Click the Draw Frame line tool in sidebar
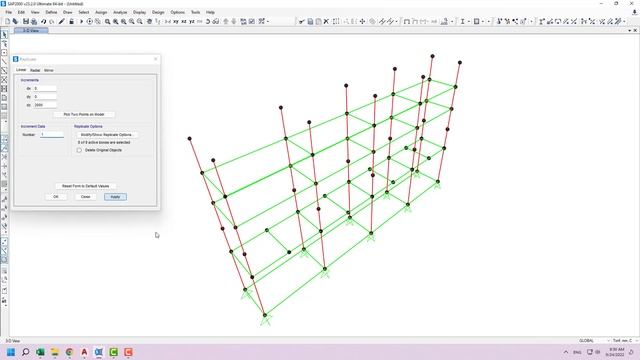This screenshot has width=640, height=360. click(4, 62)
